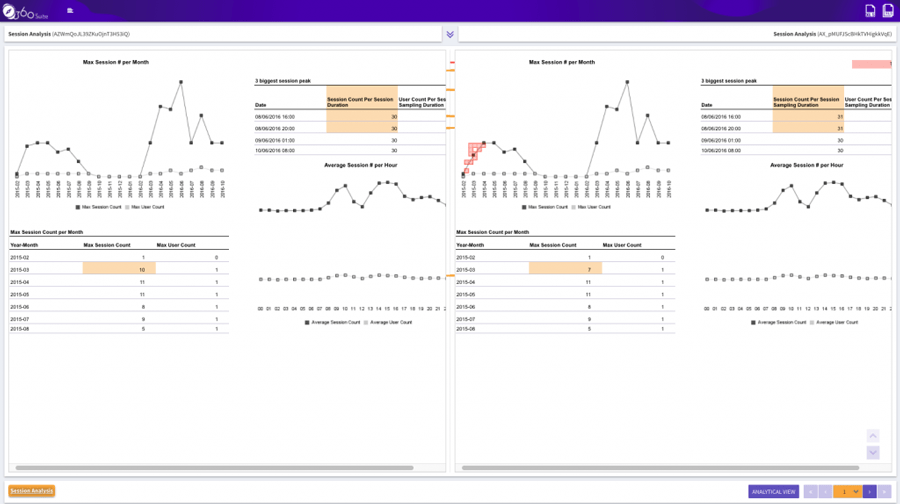Click 10/06/2016 08:00 in the right peak table
900x504 pixels.
tap(721, 150)
